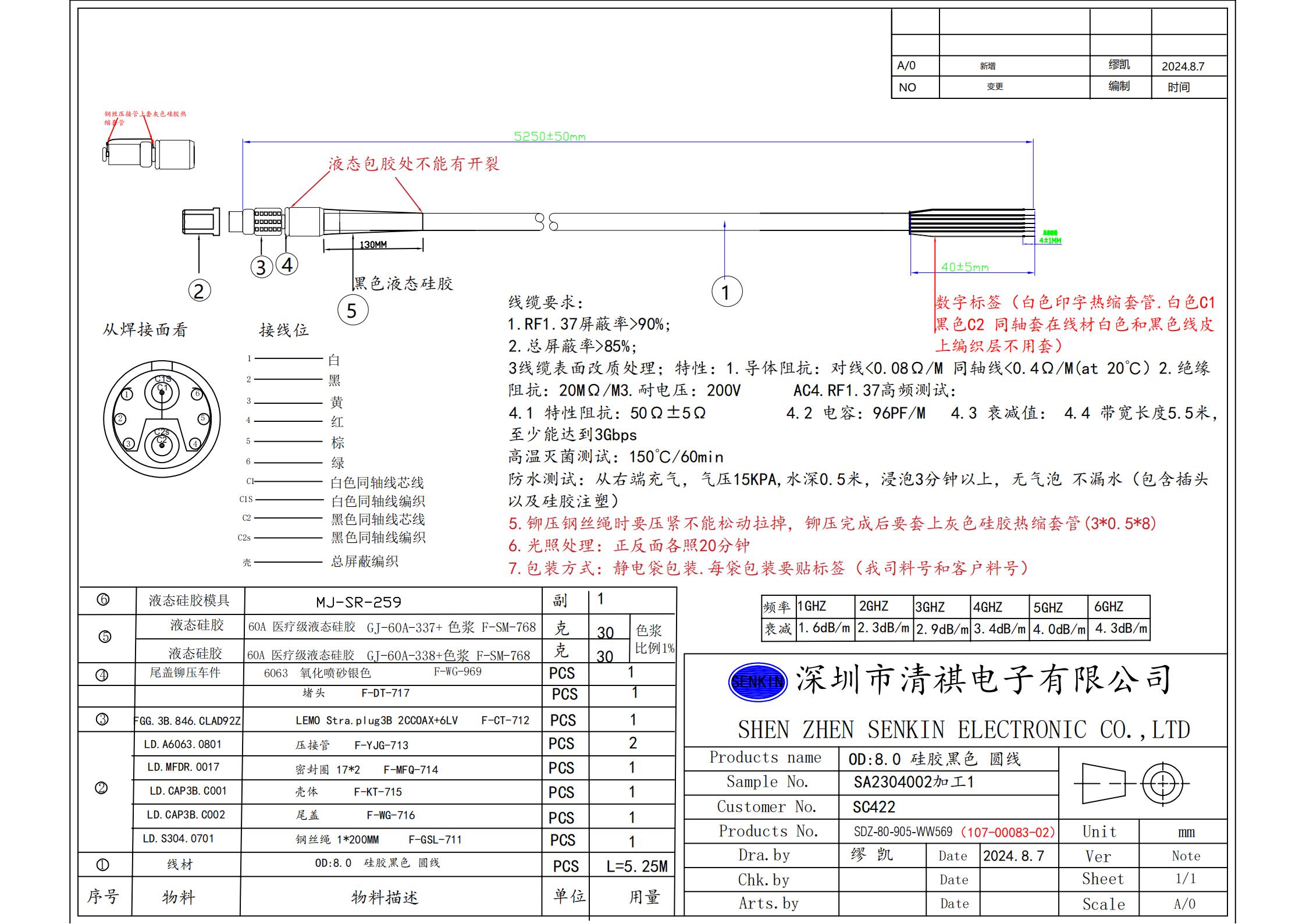The width and height of the screenshot is (1306, 924).
Task: Click the circular connector pinout diagram
Action: coord(162,419)
